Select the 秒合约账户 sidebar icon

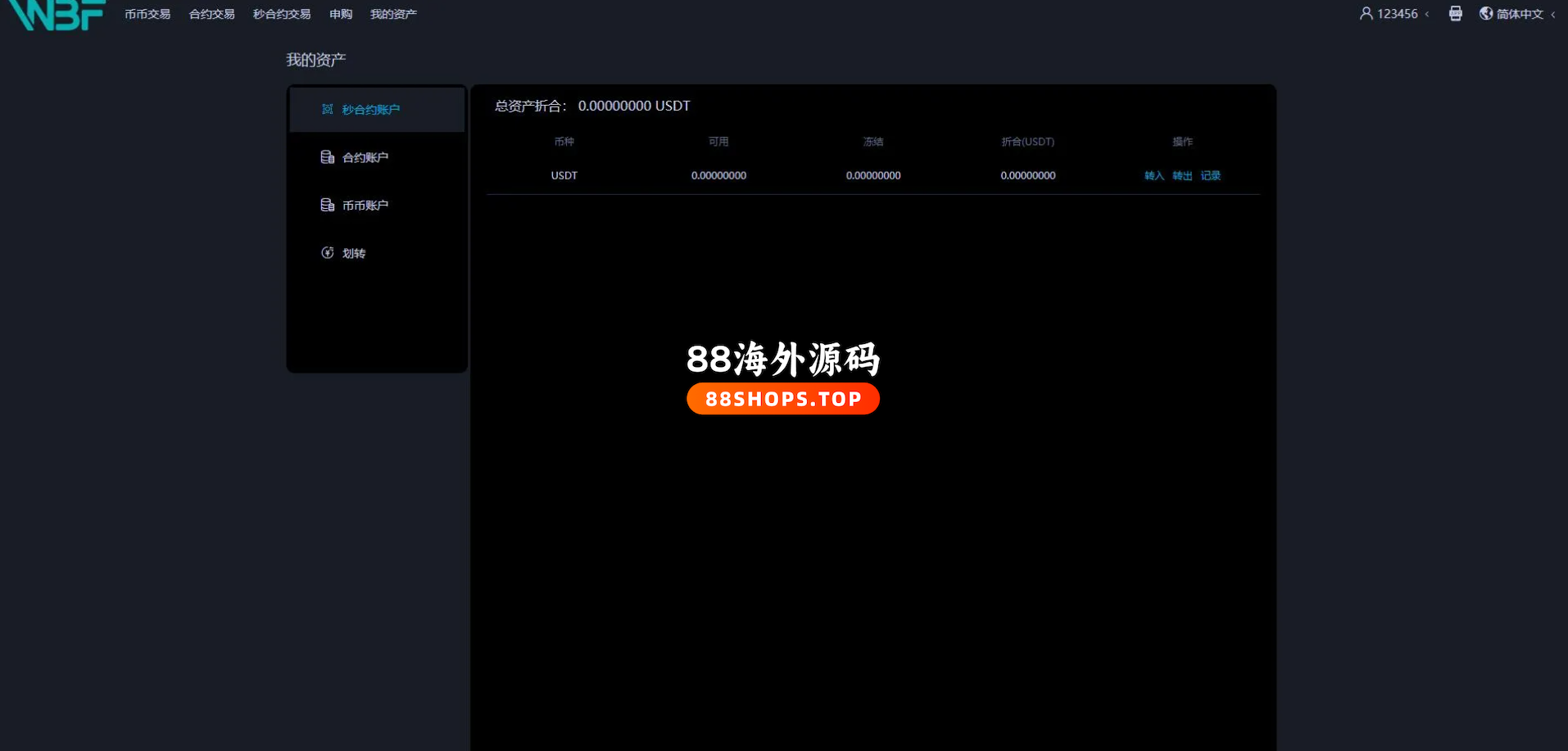(x=327, y=110)
